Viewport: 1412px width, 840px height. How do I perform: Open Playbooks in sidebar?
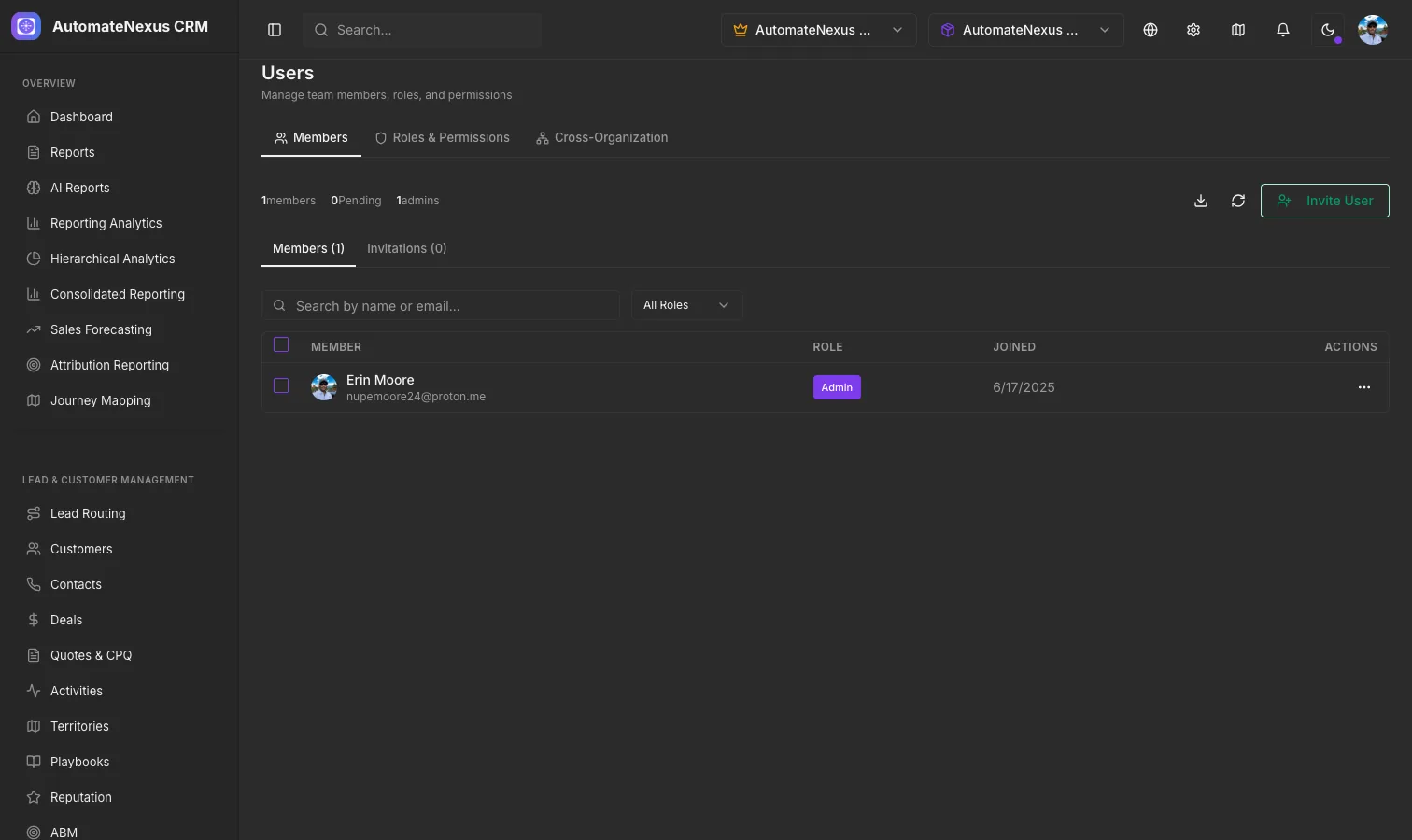120,762
